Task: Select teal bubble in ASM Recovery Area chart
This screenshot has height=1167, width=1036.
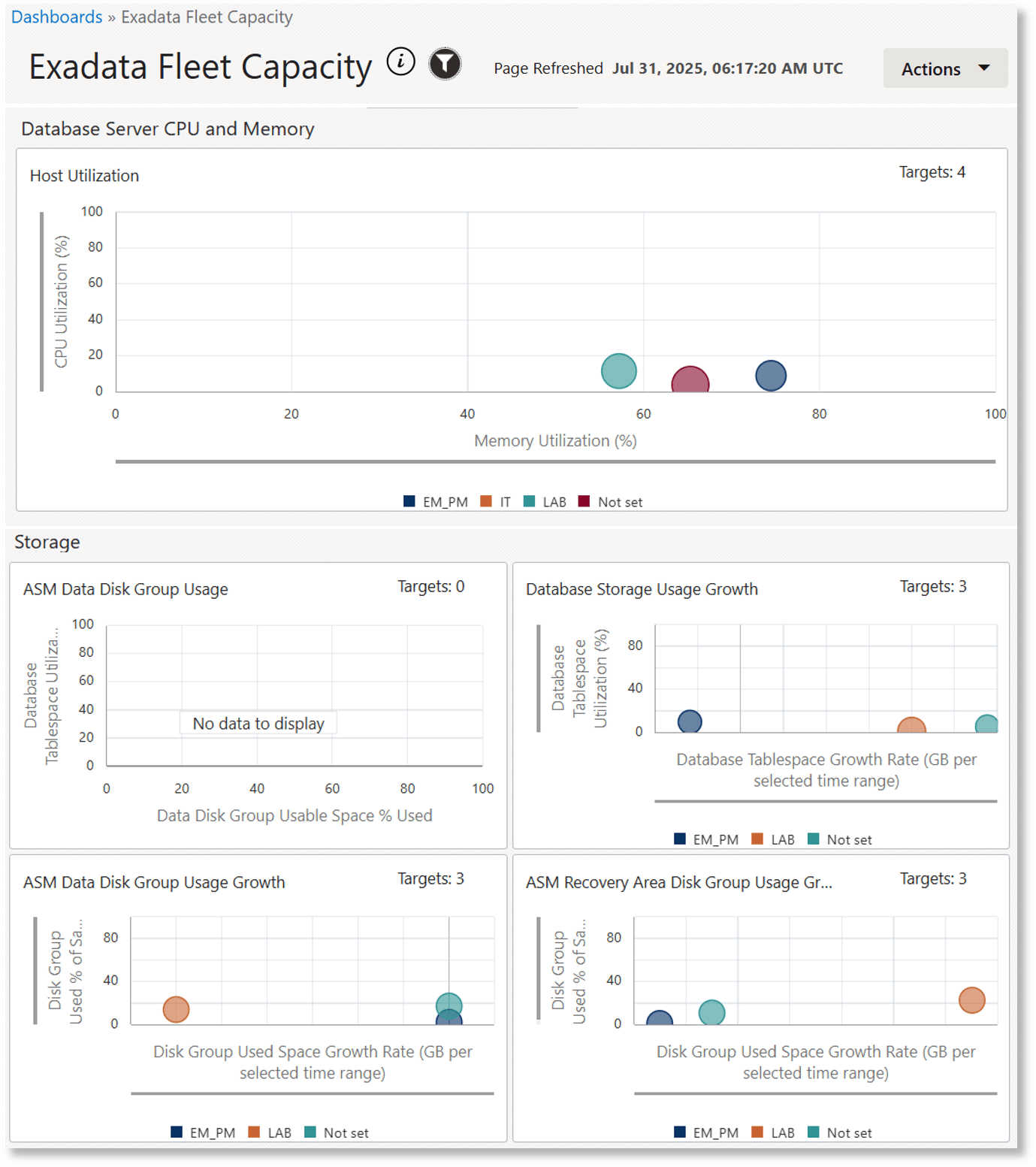Action: point(711,1012)
